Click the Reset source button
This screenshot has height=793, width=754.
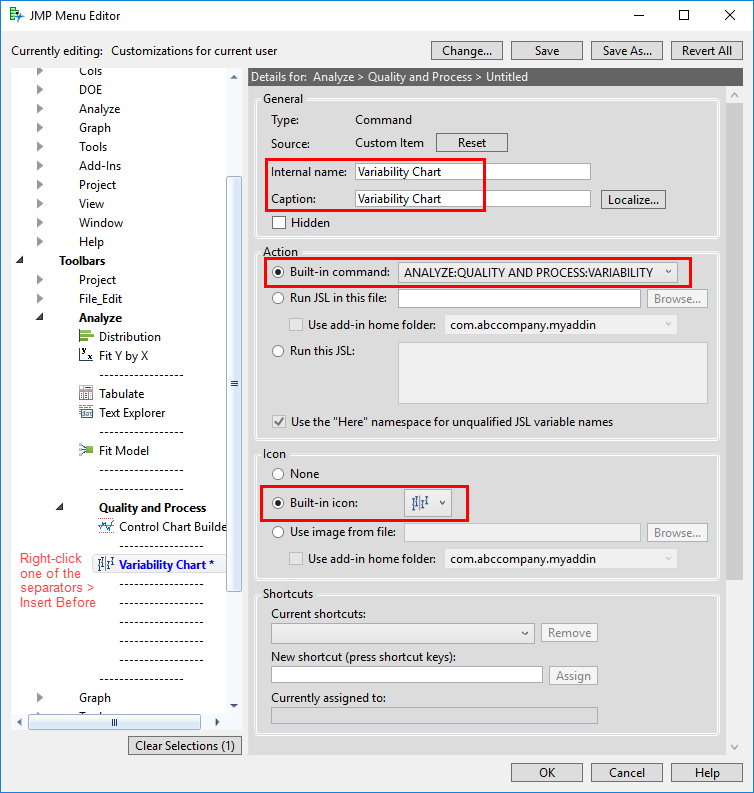(472, 143)
